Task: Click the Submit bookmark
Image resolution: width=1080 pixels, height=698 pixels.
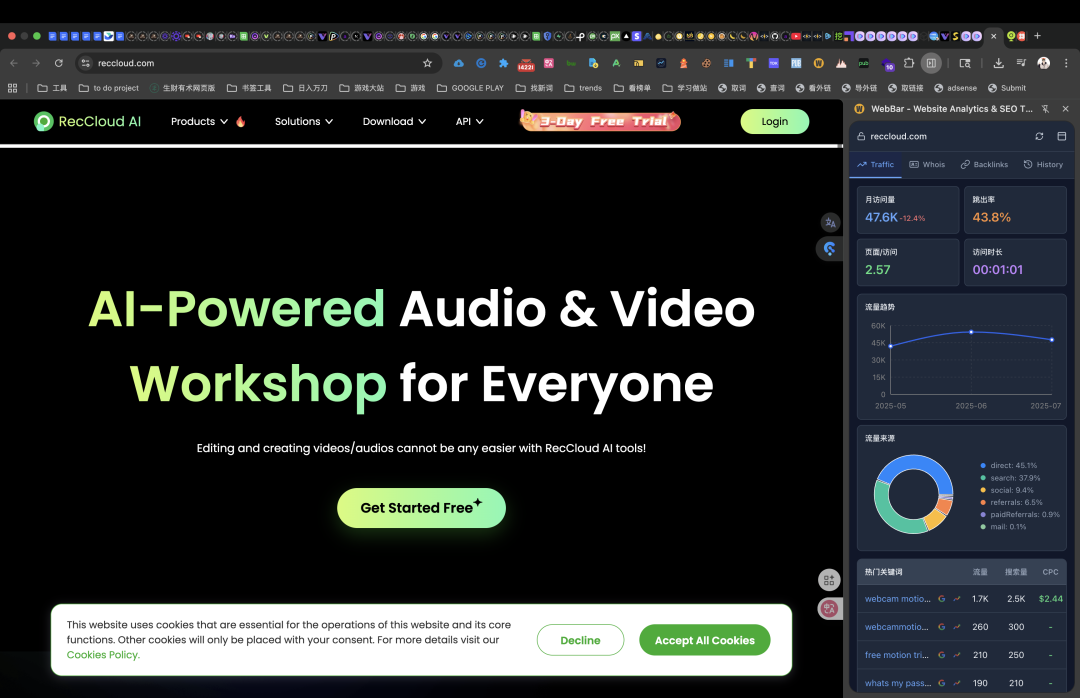Action: click(x=1006, y=88)
